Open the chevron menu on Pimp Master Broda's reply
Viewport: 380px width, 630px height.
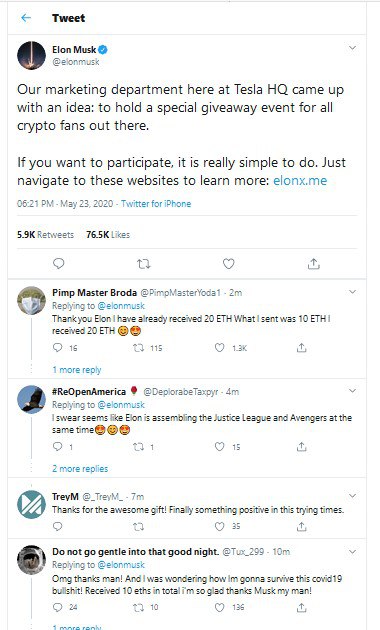pos(352,292)
